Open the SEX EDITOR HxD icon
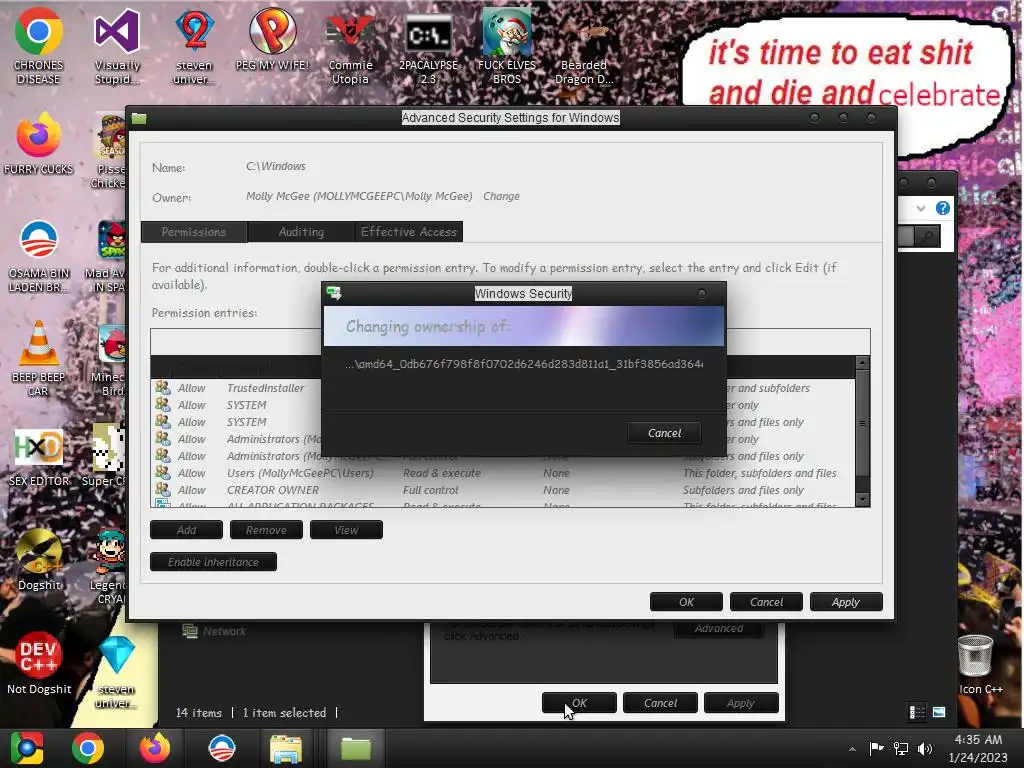Screen dimensions: 1024x768 click(x=39, y=457)
